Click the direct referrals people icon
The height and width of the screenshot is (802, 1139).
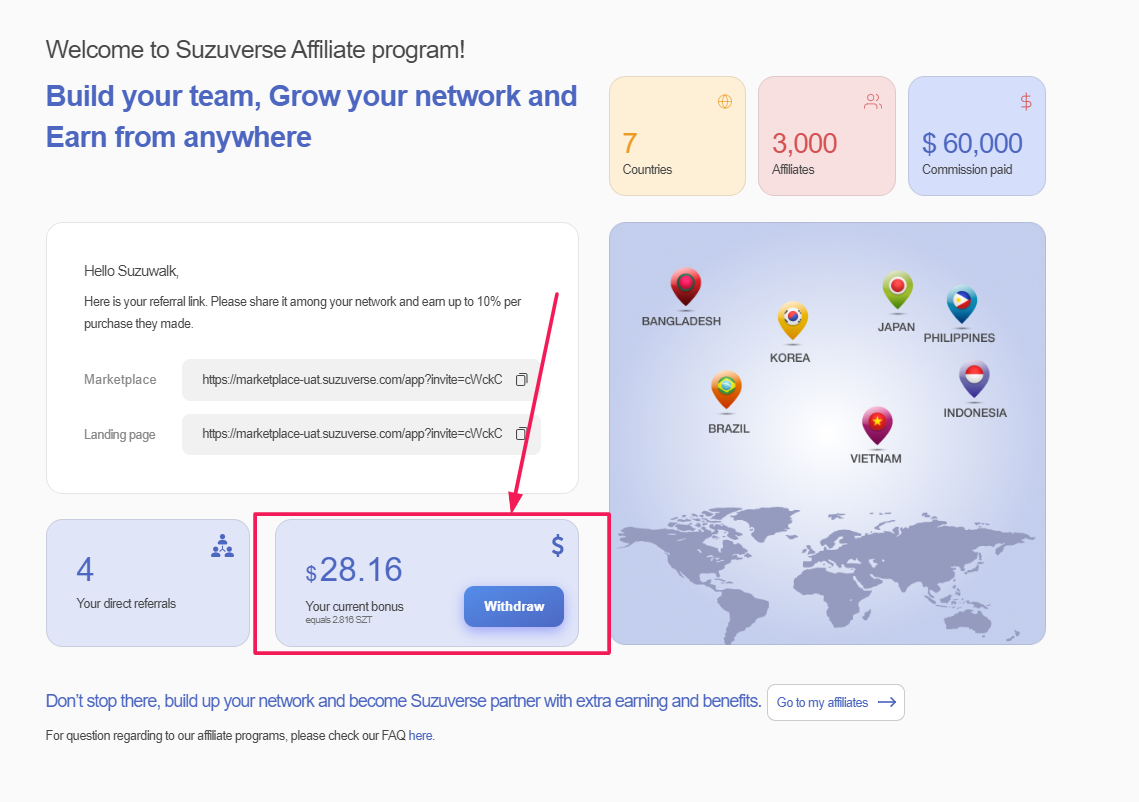(222, 546)
